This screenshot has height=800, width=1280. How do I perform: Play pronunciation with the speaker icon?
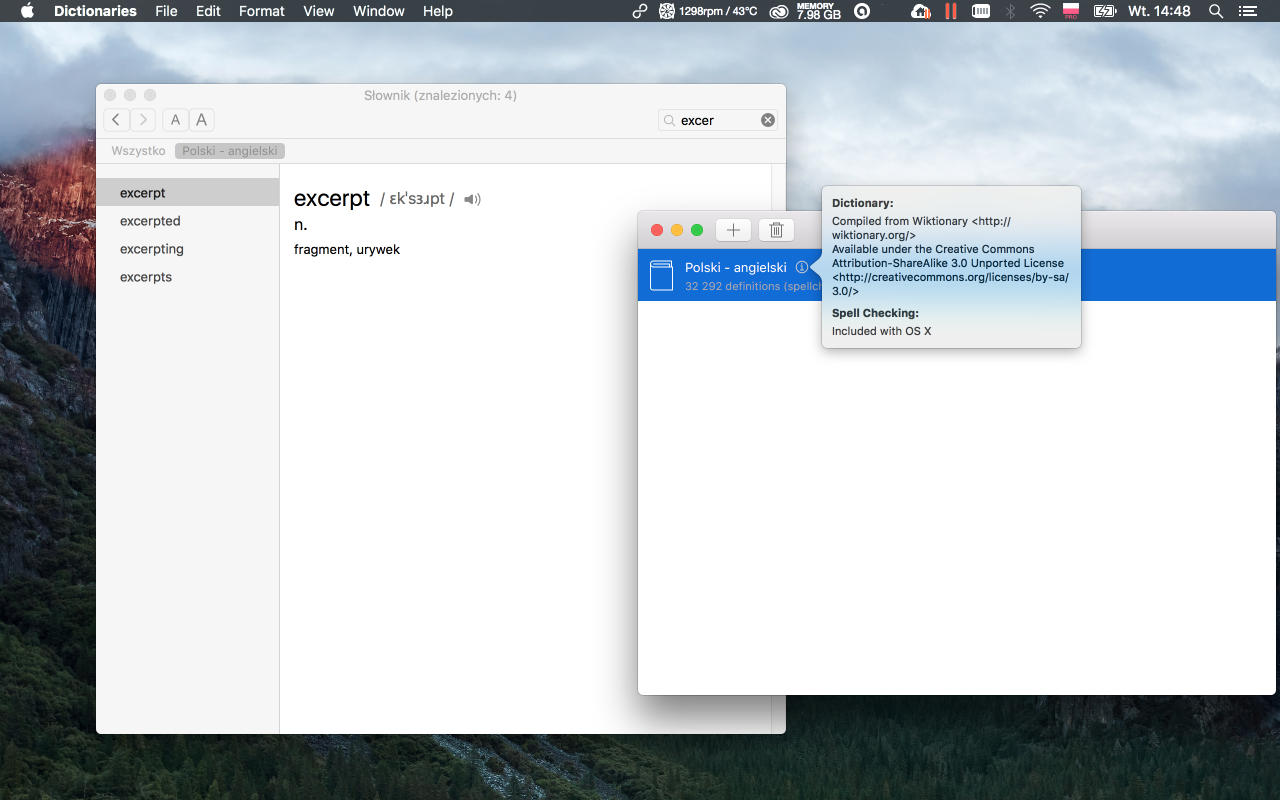coord(473,199)
